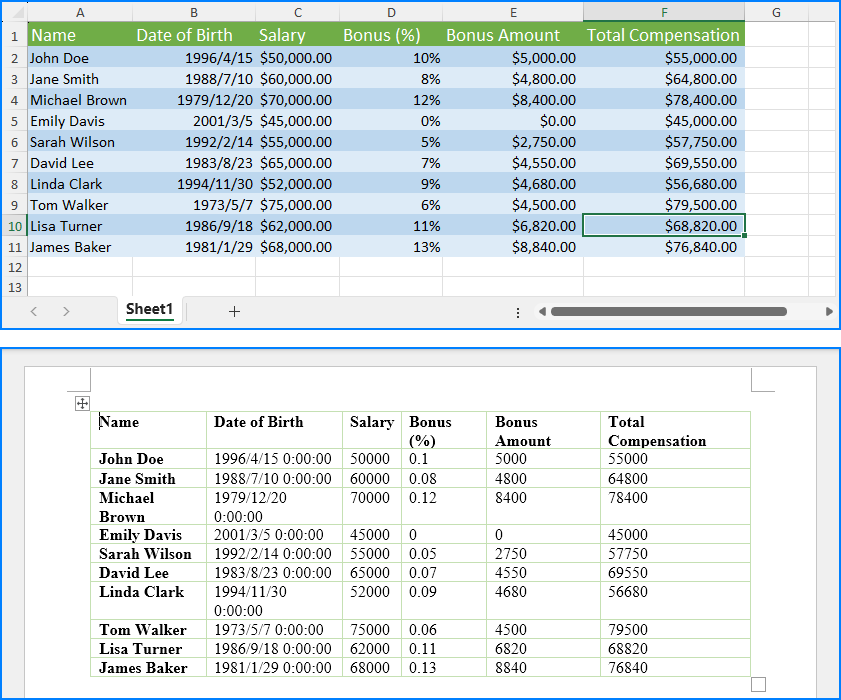Click the horizontal scrollbar thumb

coord(669,311)
